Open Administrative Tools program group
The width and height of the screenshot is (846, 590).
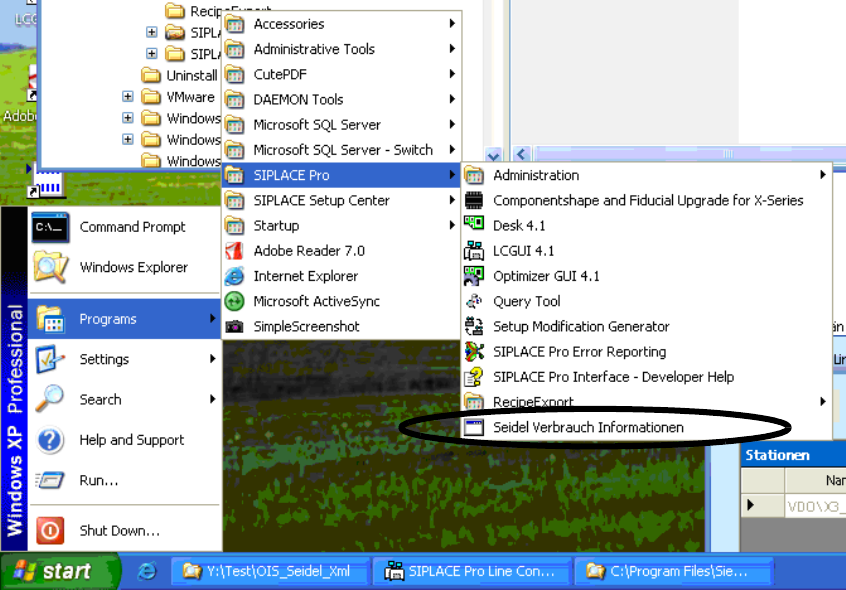(x=341, y=49)
